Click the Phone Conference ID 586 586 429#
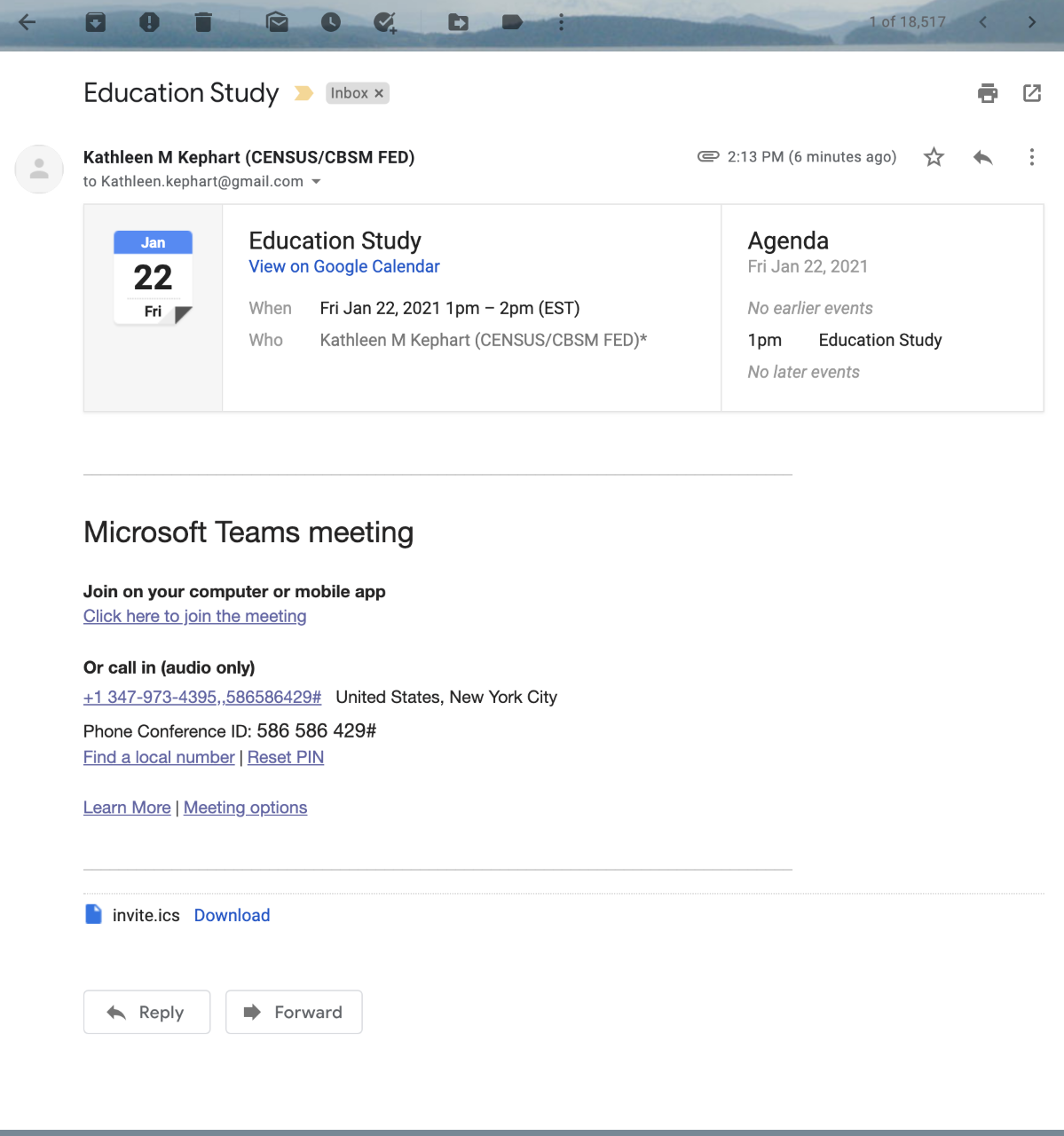The width and height of the screenshot is (1064, 1136). [230, 730]
